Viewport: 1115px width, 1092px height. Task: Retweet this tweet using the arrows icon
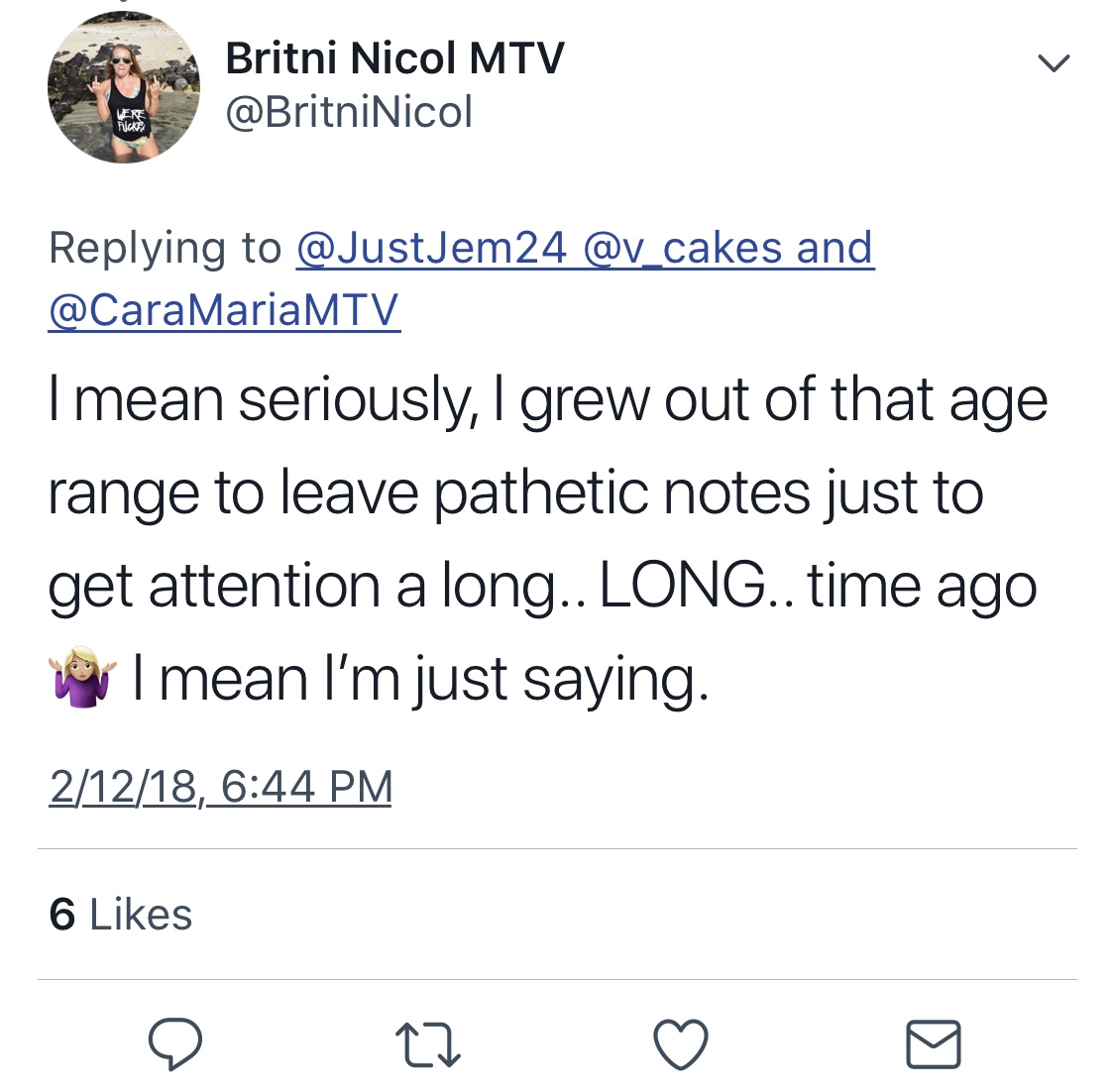pyautogui.click(x=428, y=1044)
